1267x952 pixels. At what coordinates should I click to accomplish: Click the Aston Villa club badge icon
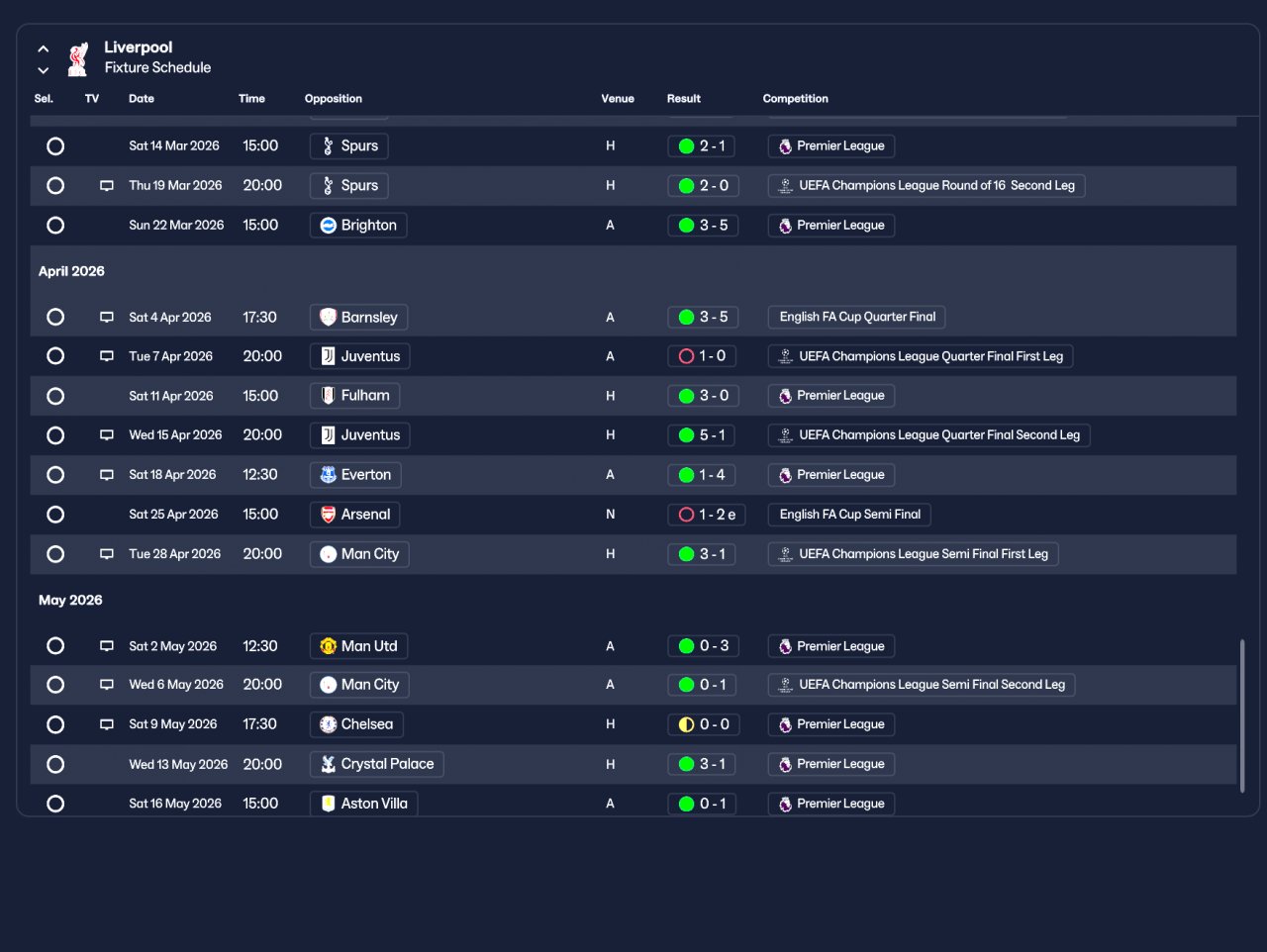tap(329, 804)
